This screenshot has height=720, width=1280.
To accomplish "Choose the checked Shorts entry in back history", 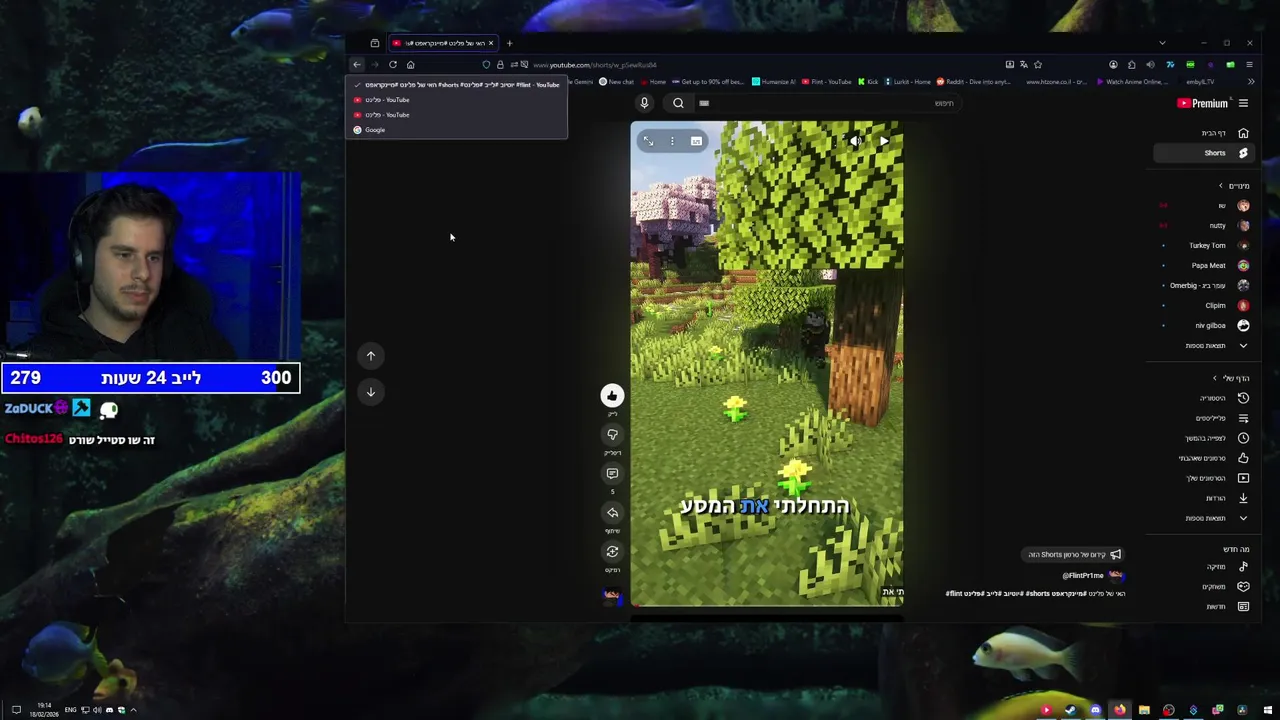I will coord(456,85).
